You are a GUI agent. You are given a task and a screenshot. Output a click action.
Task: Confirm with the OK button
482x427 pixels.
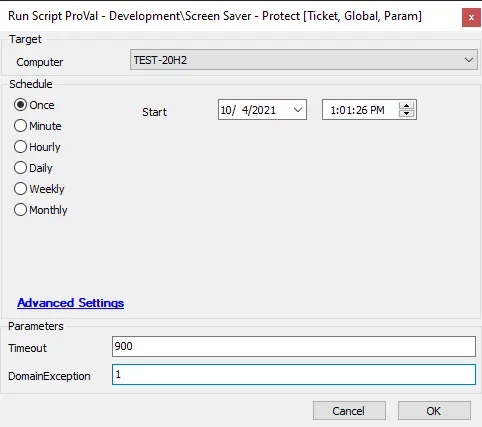tap(434, 411)
